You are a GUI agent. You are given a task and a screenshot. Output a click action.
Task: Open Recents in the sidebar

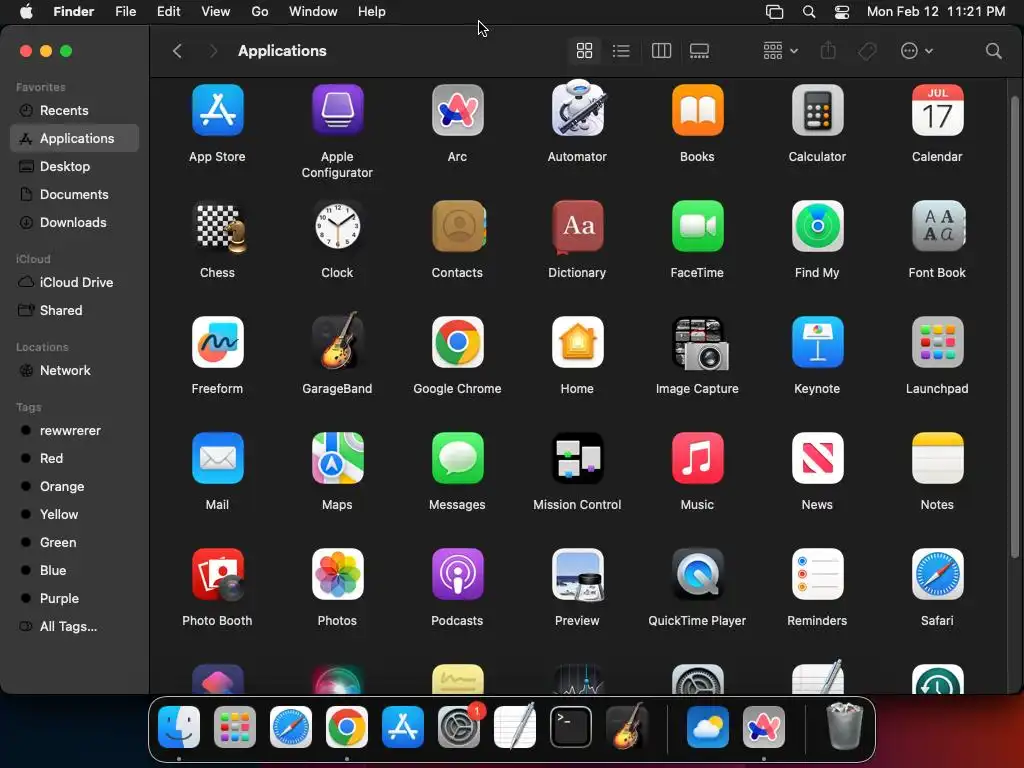click(x=74, y=110)
